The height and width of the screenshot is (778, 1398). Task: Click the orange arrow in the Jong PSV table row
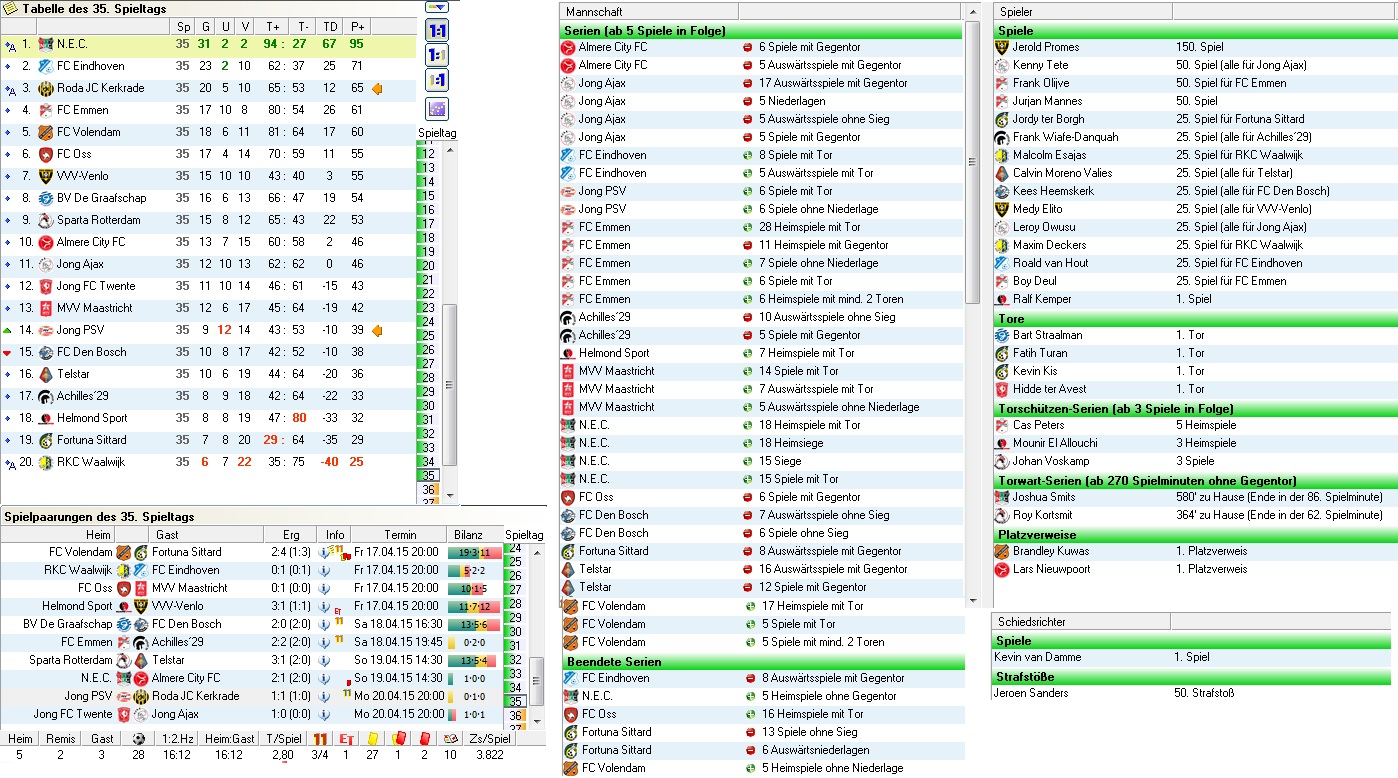(377, 330)
